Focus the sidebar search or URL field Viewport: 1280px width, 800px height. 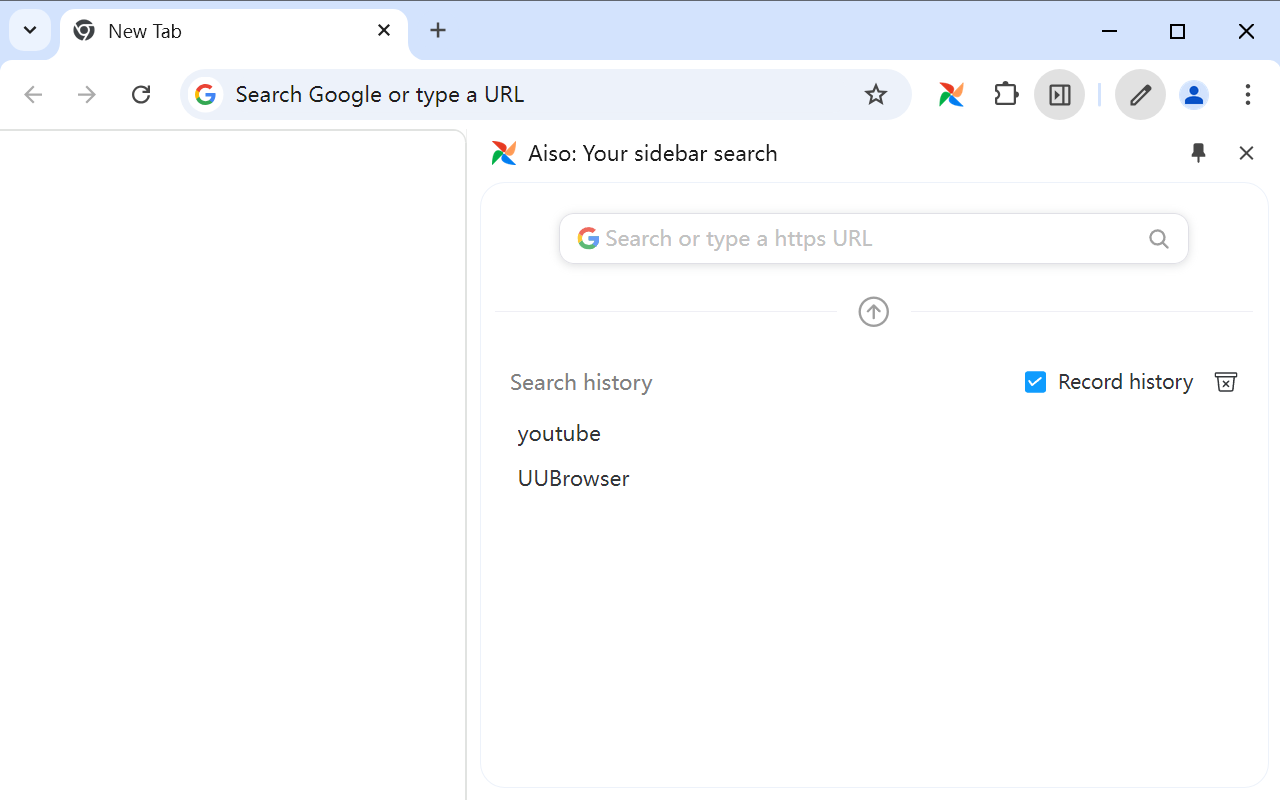[x=860, y=239]
